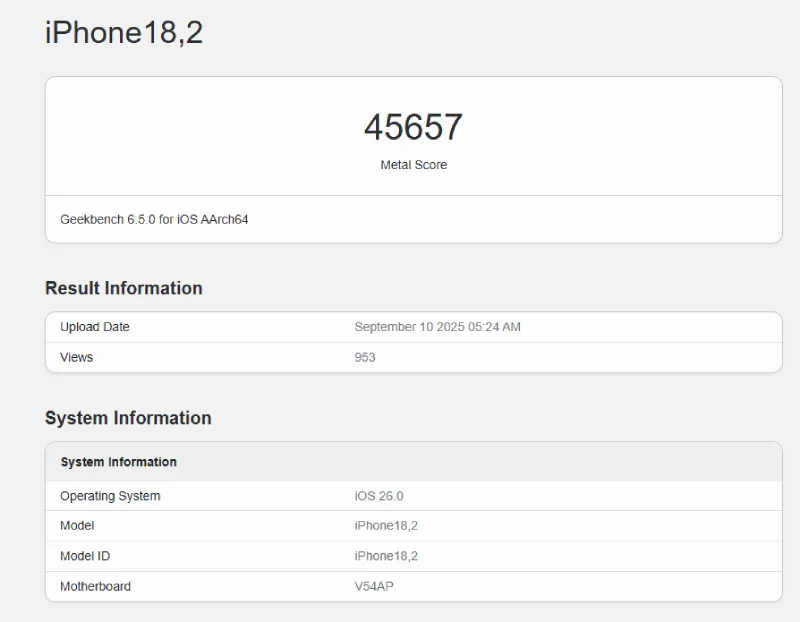Screen dimensions: 800x622
Task: Click the iPhone18,2 page title
Action: [124, 33]
